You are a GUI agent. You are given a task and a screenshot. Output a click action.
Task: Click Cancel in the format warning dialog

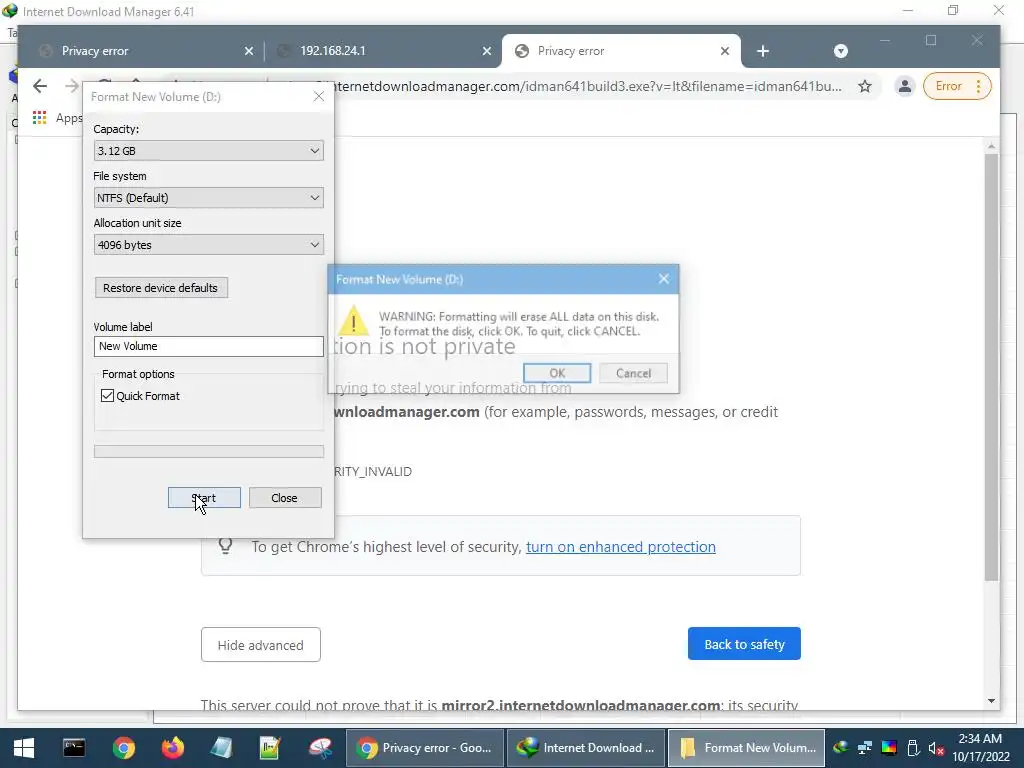click(633, 373)
